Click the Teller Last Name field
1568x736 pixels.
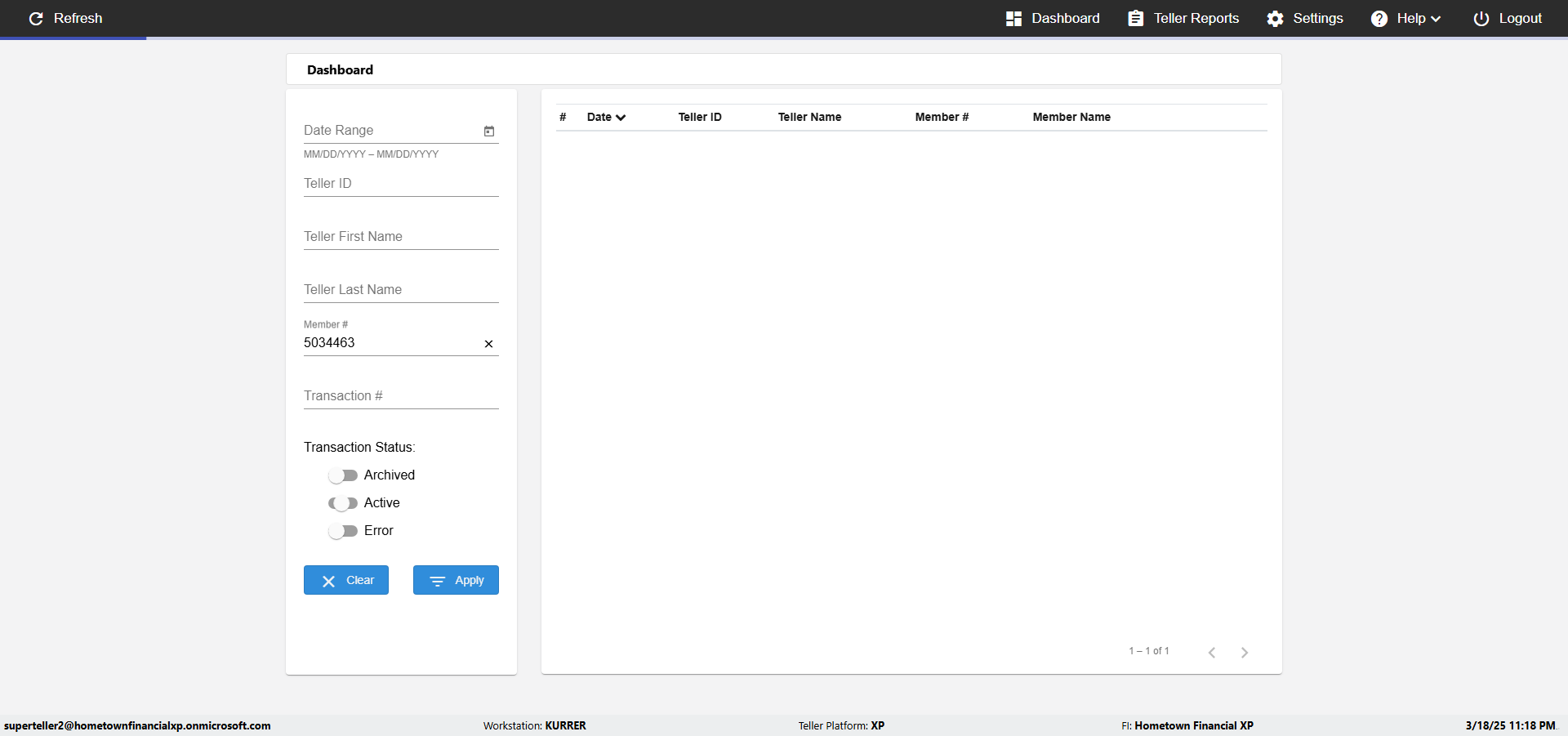(401, 290)
